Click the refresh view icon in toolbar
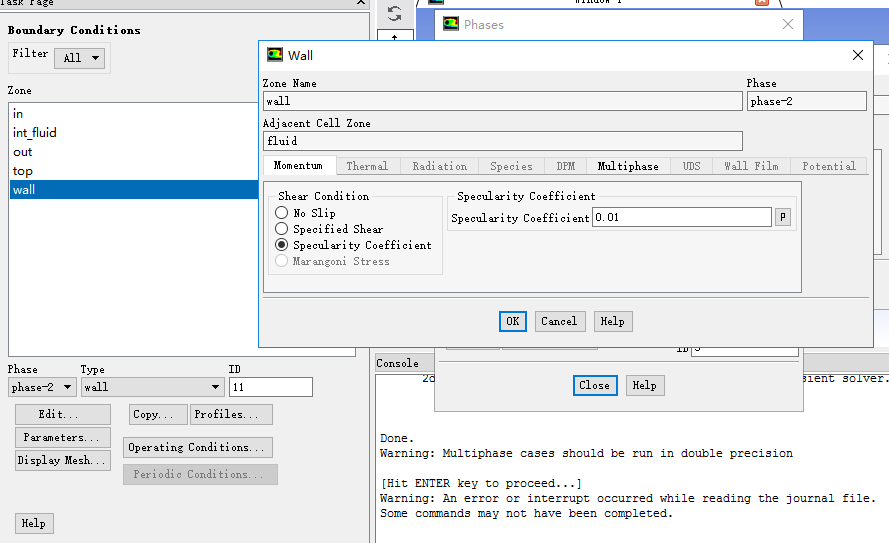 click(x=394, y=14)
